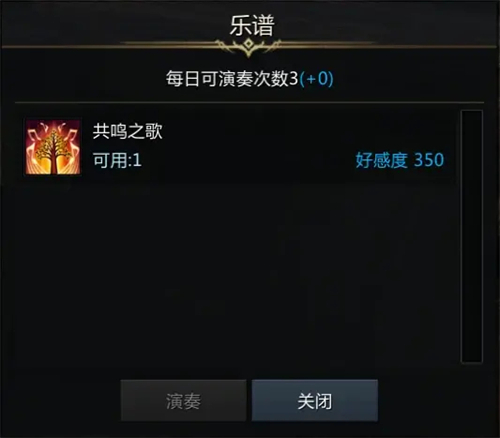The image size is (500, 438).
Task: Select the 共鸣之歌 golden tree icon
Action: point(53,147)
